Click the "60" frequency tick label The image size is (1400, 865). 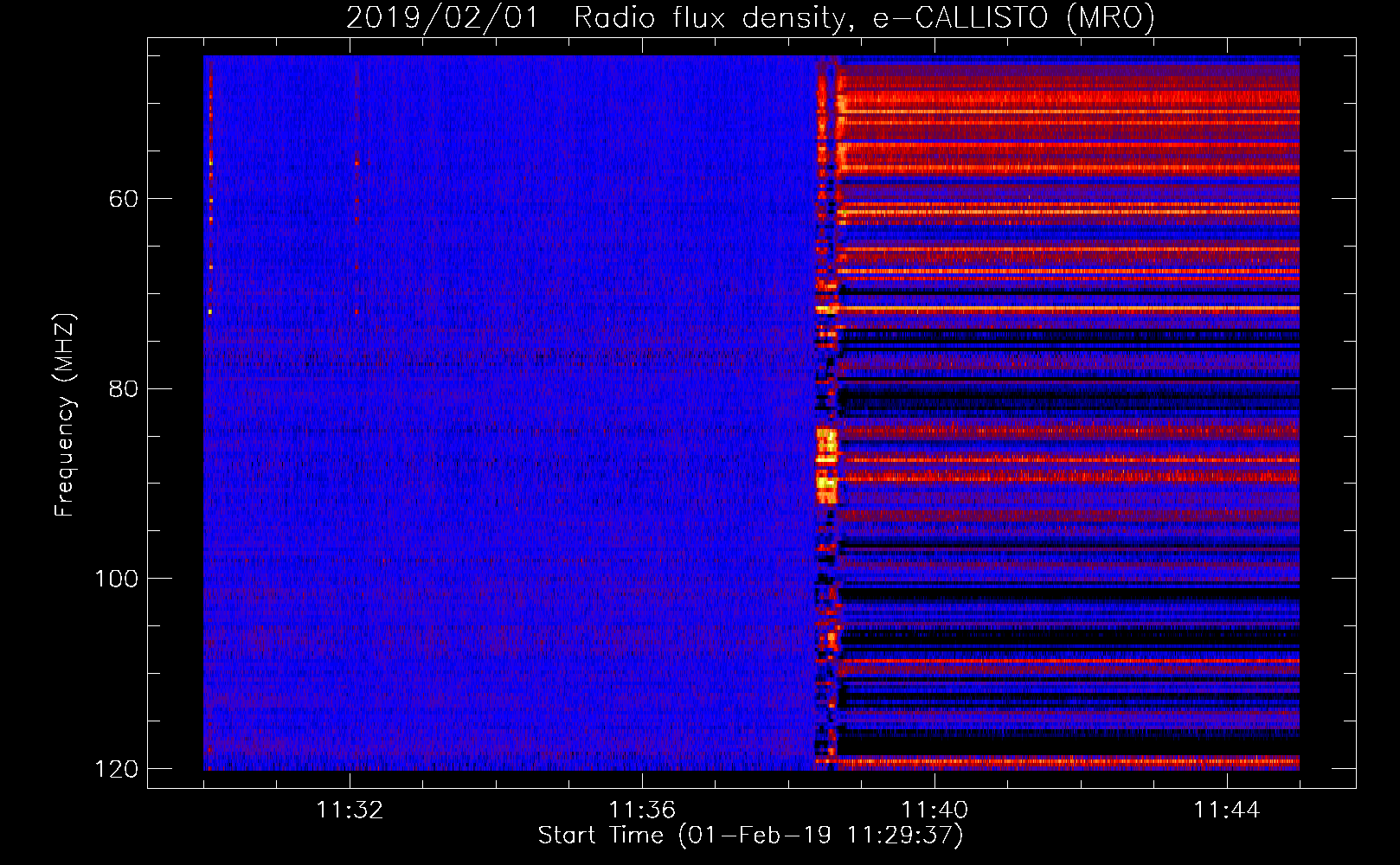click(x=124, y=199)
